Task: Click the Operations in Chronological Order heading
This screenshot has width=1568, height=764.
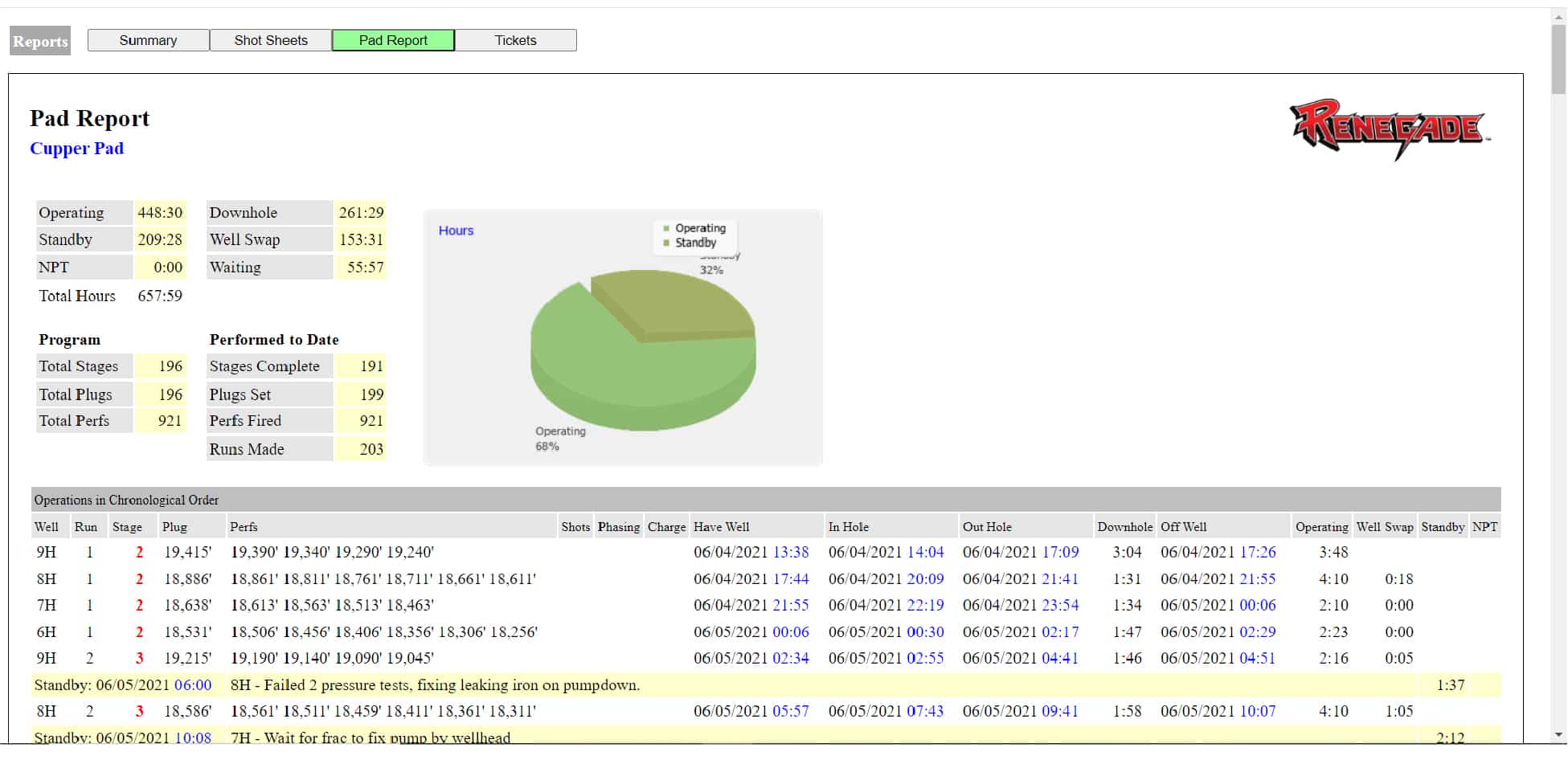Action: 126,500
